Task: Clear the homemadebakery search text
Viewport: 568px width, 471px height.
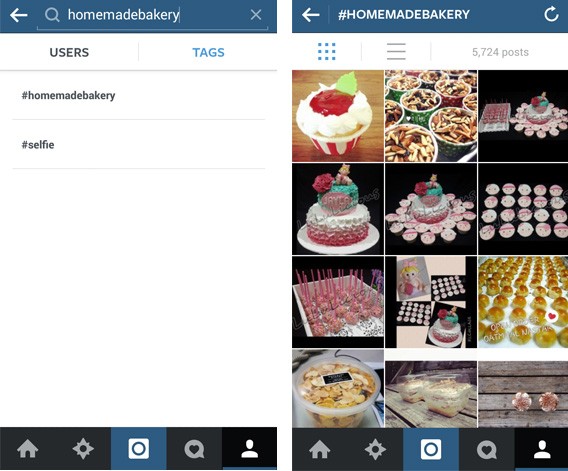Action: (x=256, y=15)
